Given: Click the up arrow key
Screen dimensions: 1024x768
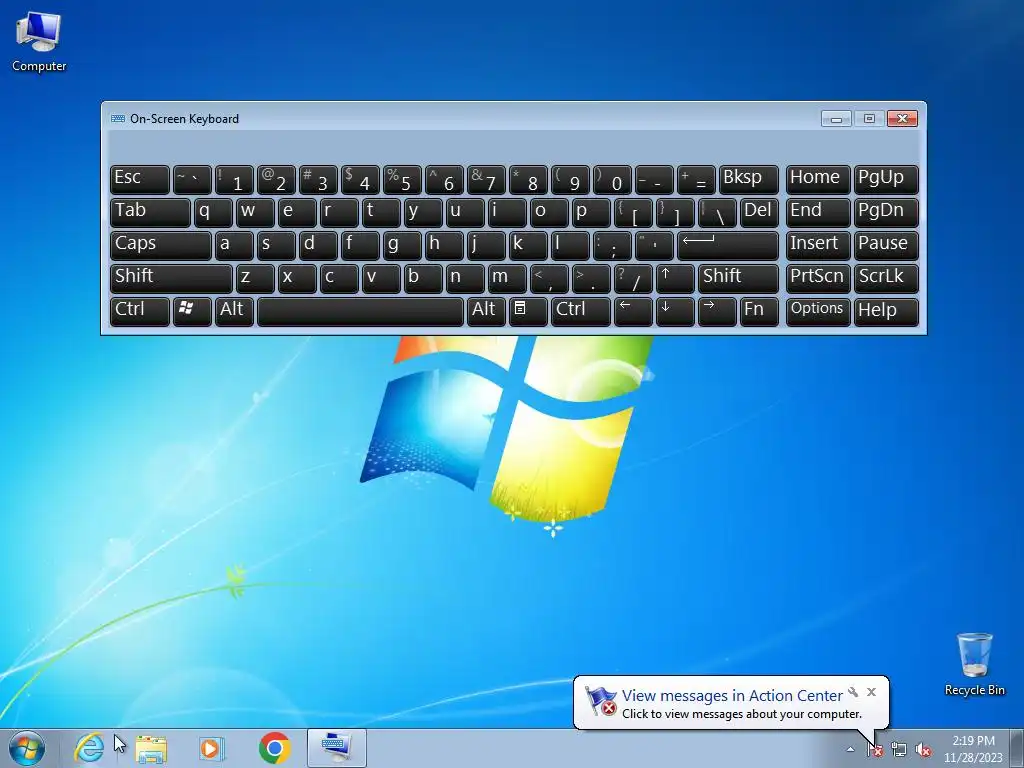Looking at the screenshot, I should pyautogui.click(x=675, y=278).
